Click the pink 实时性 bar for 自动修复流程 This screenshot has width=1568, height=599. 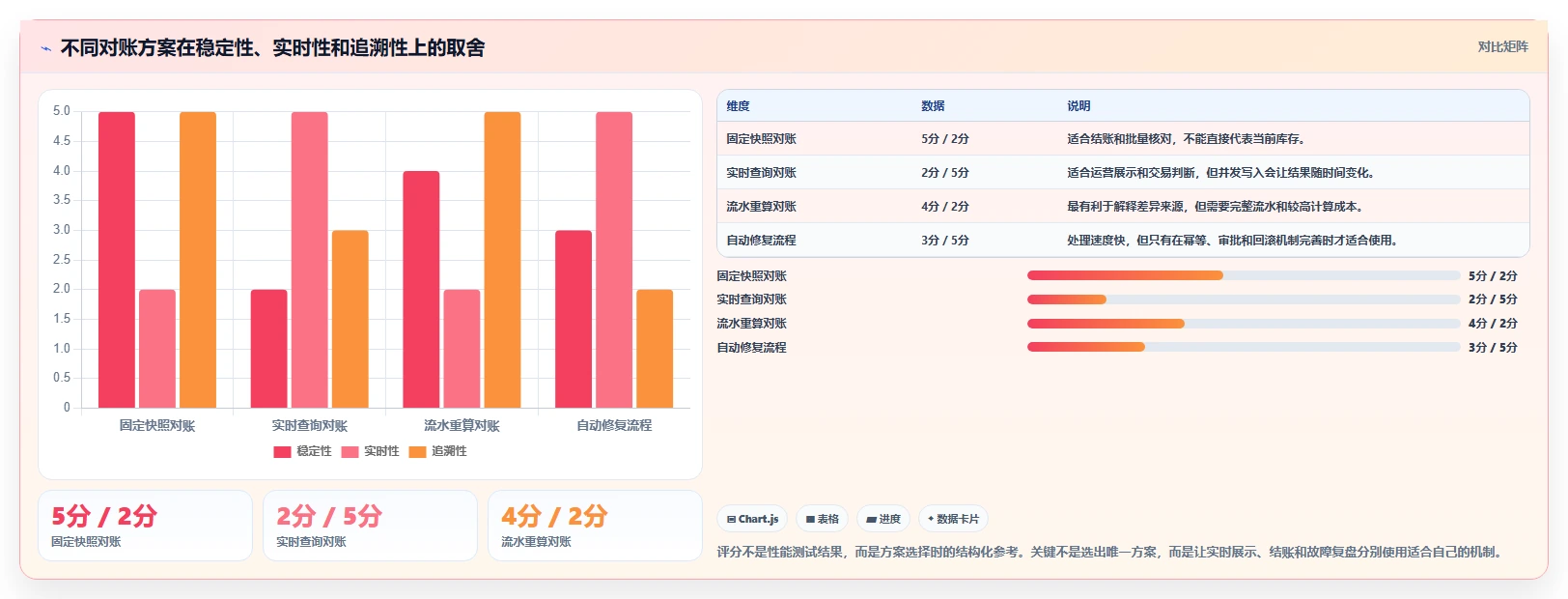coord(614,260)
